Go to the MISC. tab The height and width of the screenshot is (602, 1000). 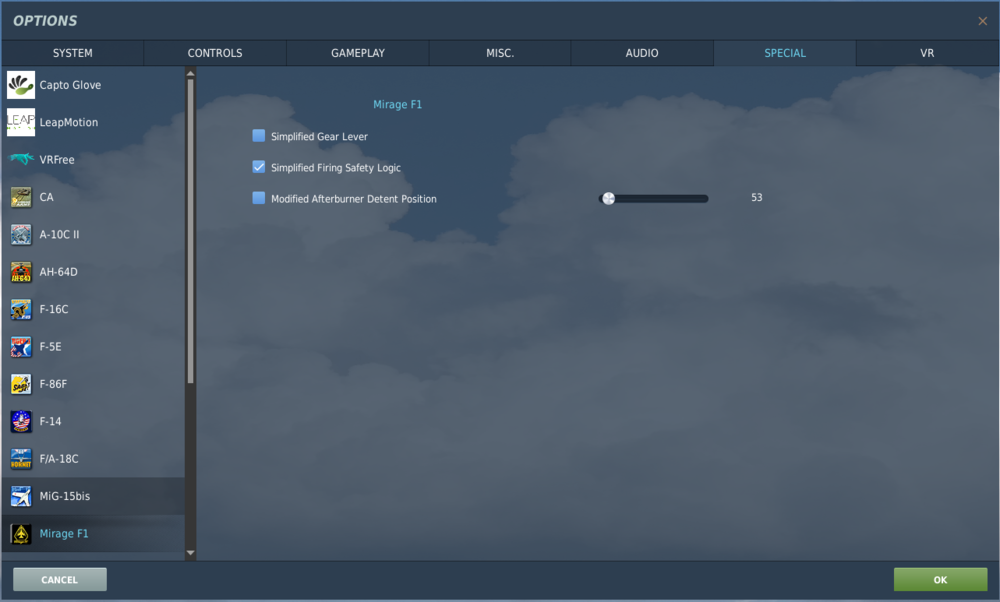coord(500,53)
